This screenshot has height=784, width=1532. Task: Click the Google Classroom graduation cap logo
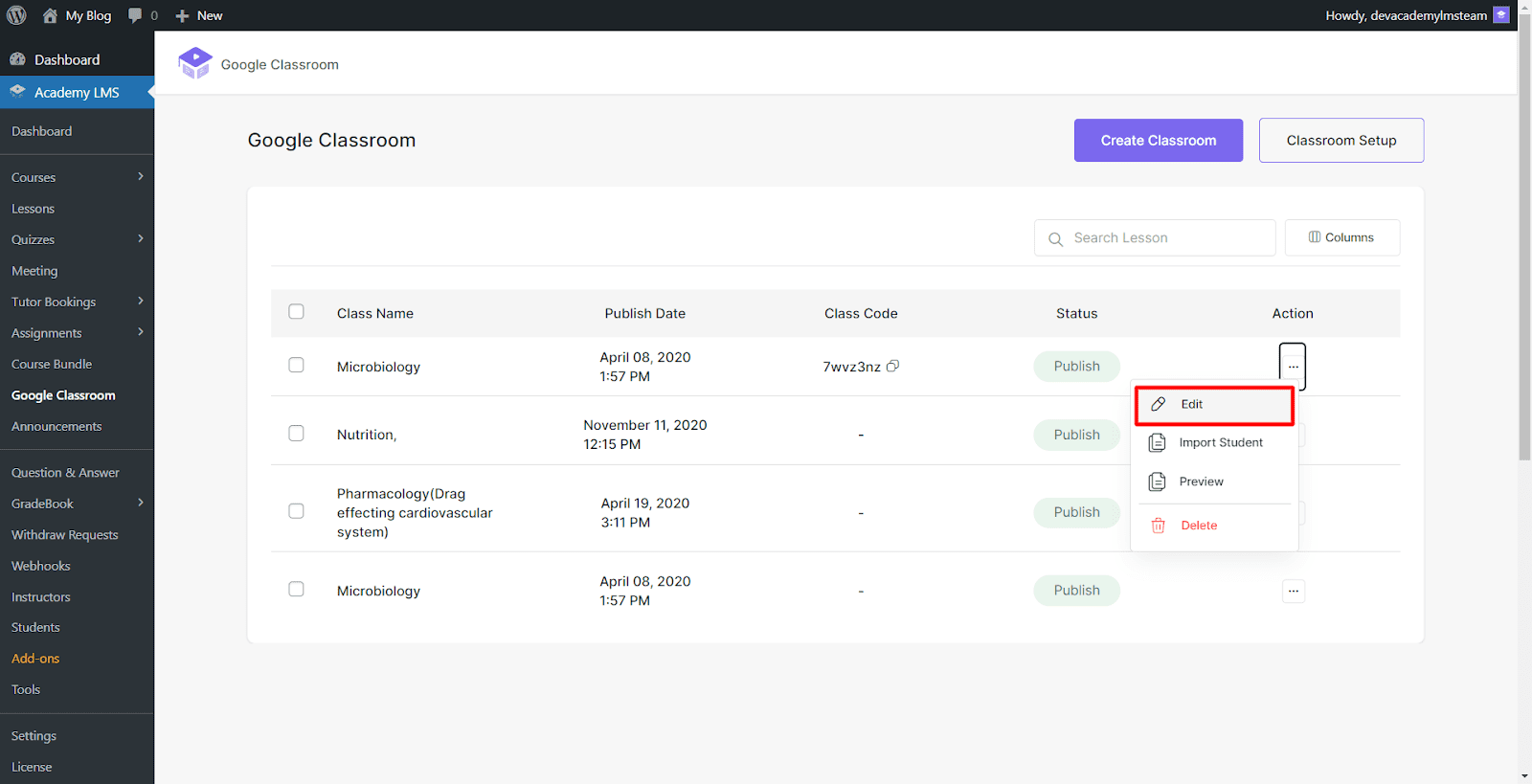click(x=195, y=63)
